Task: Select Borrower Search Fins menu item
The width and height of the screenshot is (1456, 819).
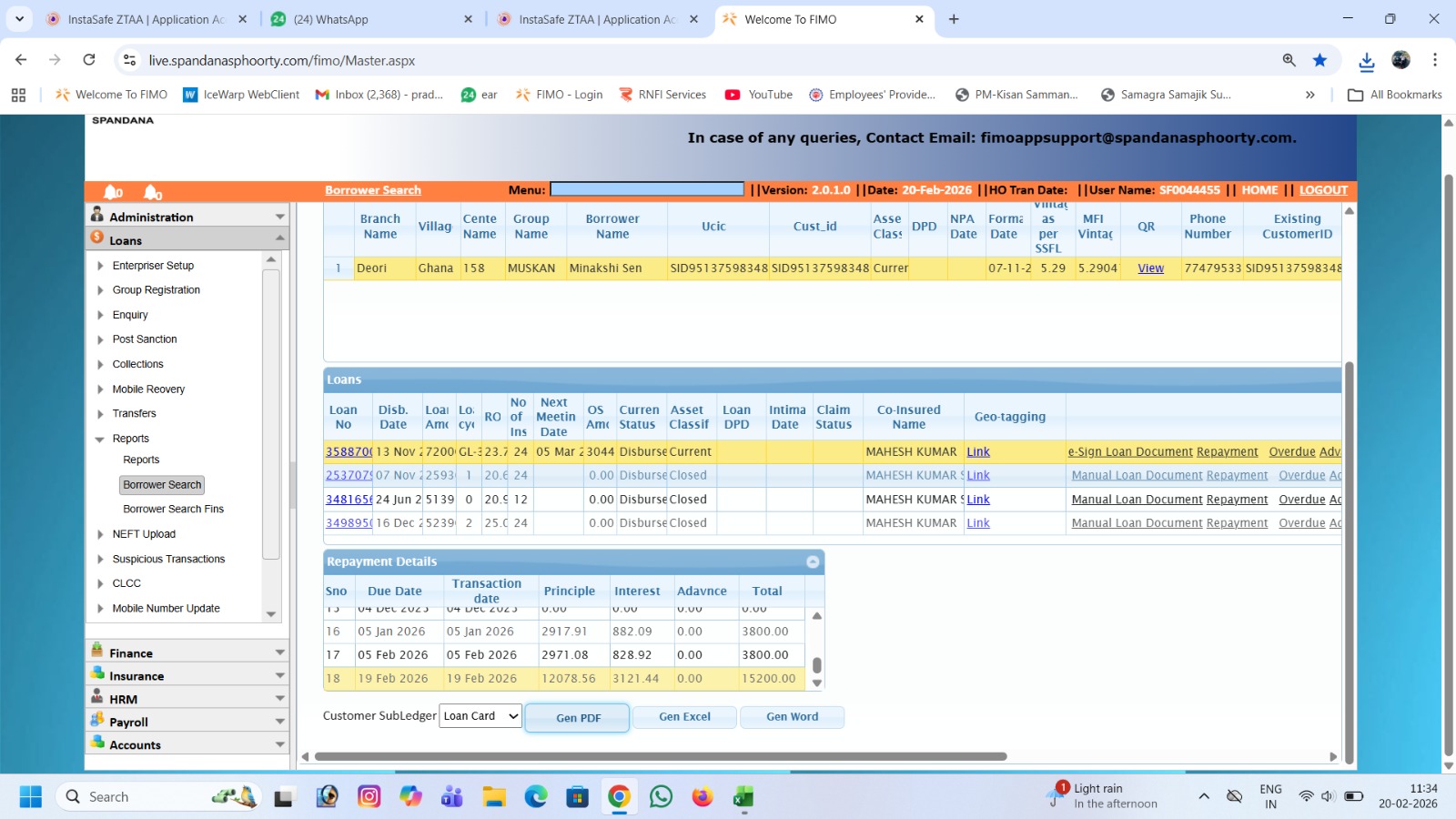Action: click(173, 510)
